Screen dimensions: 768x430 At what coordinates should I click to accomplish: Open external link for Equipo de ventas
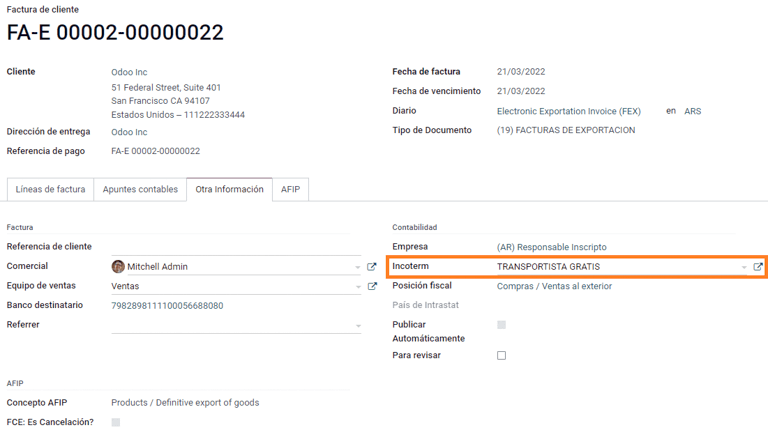coord(372,287)
